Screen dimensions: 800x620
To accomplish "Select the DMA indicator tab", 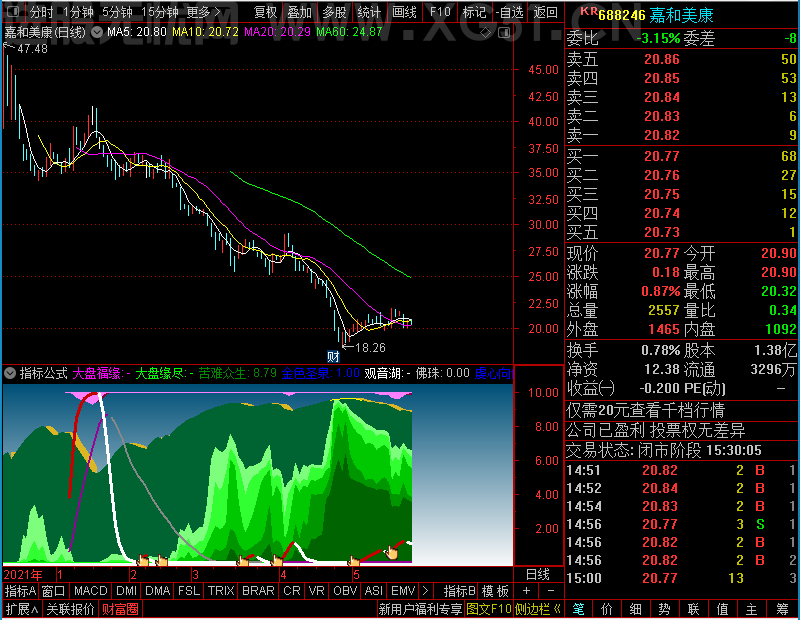I will (158, 591).
